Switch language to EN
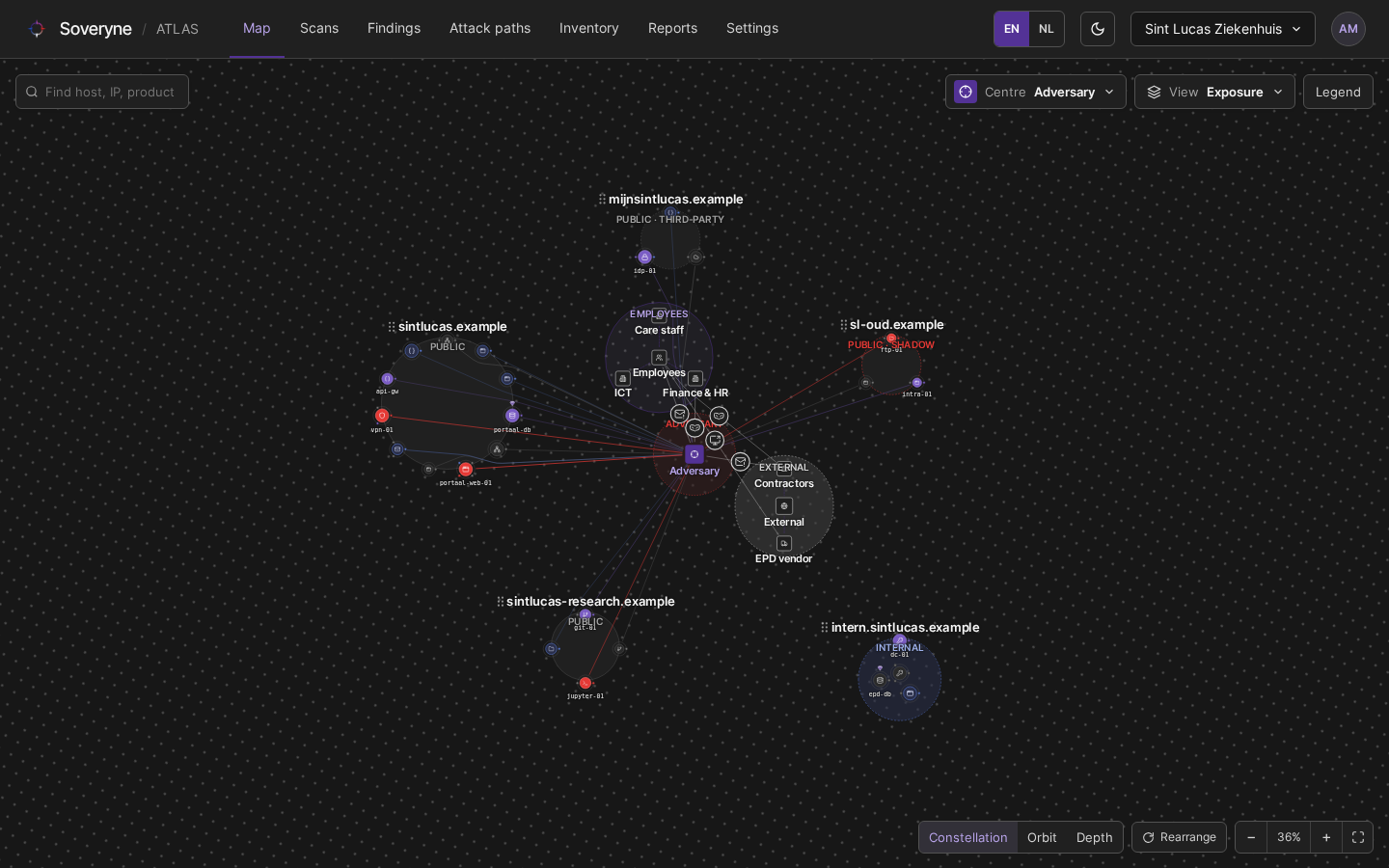Image resolution: width=1389 pixels, height=868 pixels. point(1012,29)
